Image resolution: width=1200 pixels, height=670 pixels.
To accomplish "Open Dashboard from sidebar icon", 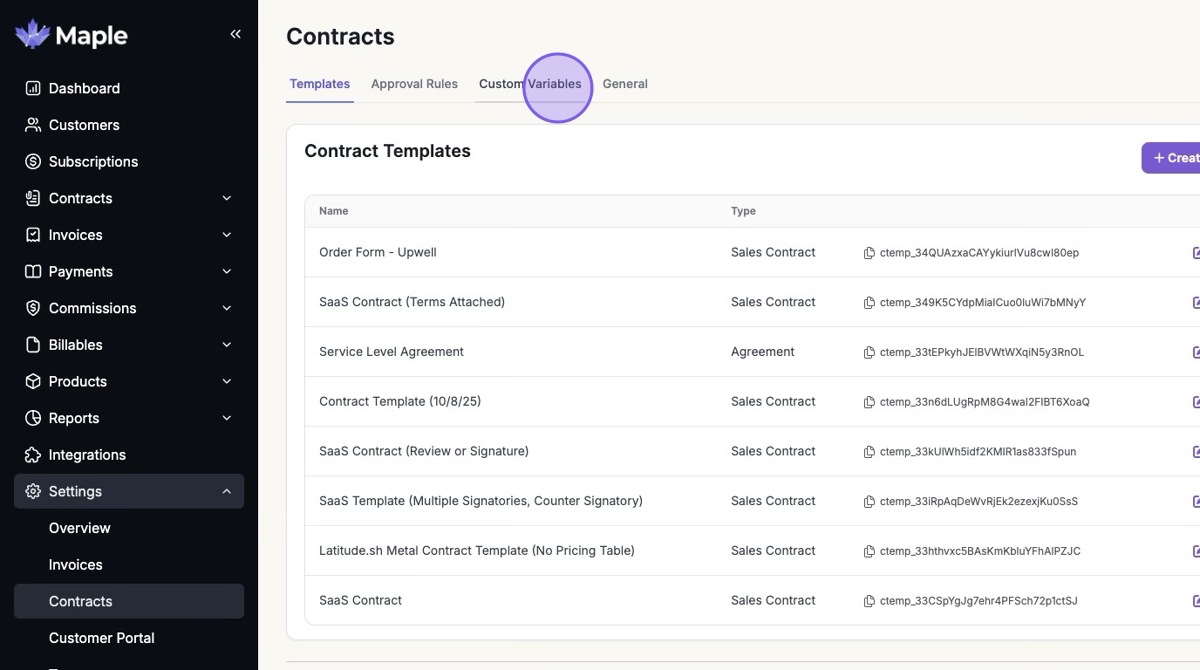I will [33, 88].
